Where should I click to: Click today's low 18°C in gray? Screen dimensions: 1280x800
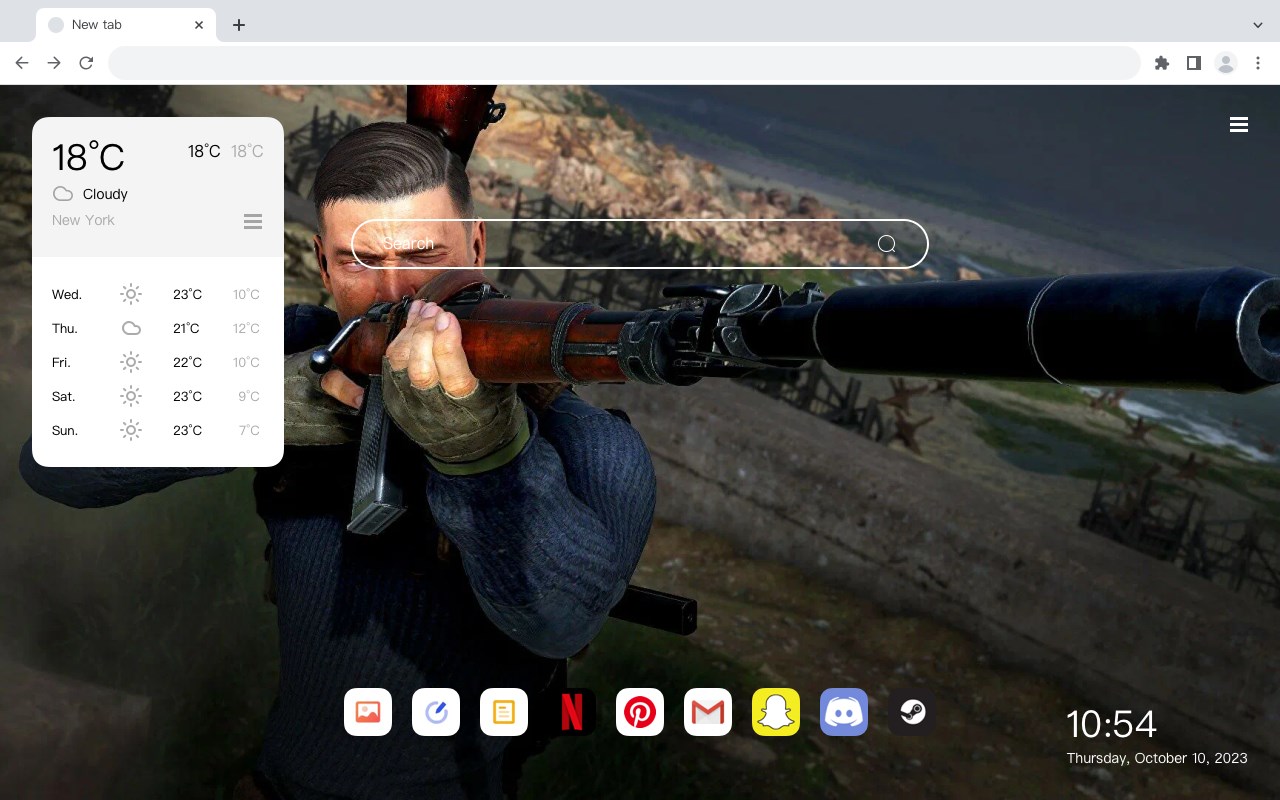pyautogui.click(x=247, y=151)
